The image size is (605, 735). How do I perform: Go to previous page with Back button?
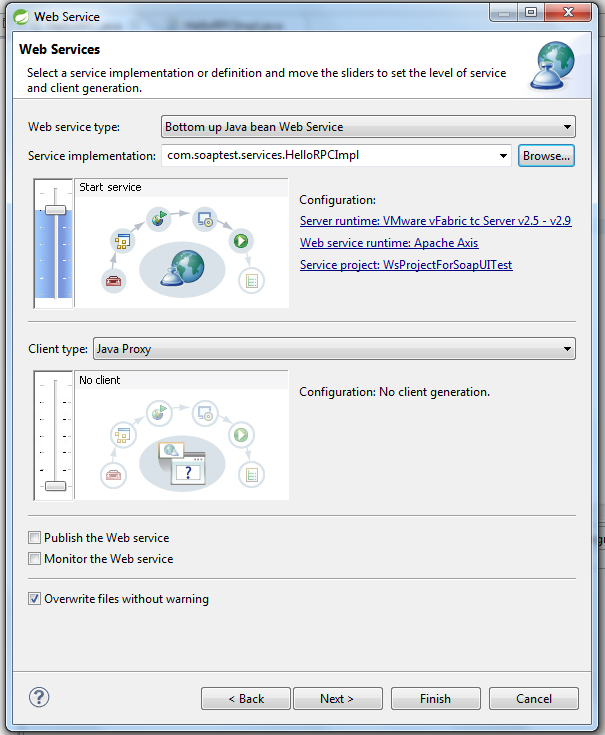pos(246,698)
